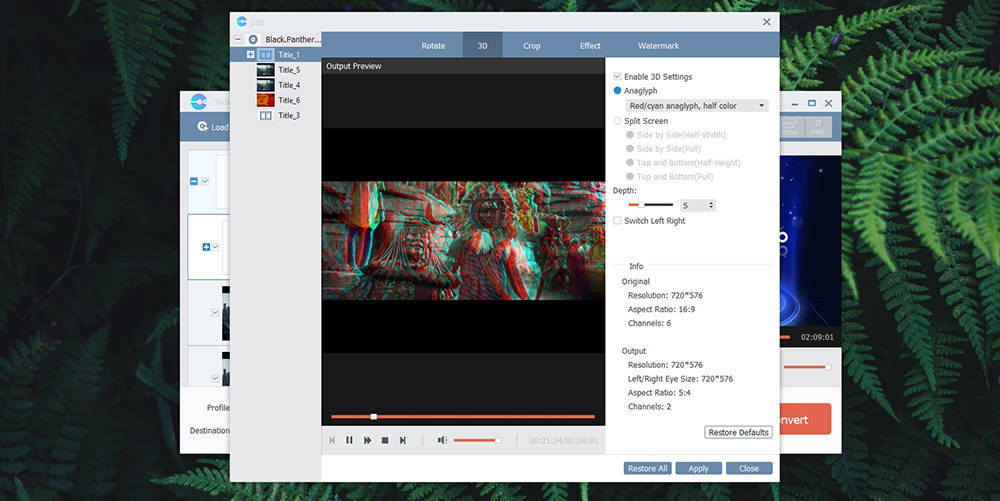Click the Restore Defaults button
Image resolution: width=1000 pixels, height=501 pixels.
point(739,432)
